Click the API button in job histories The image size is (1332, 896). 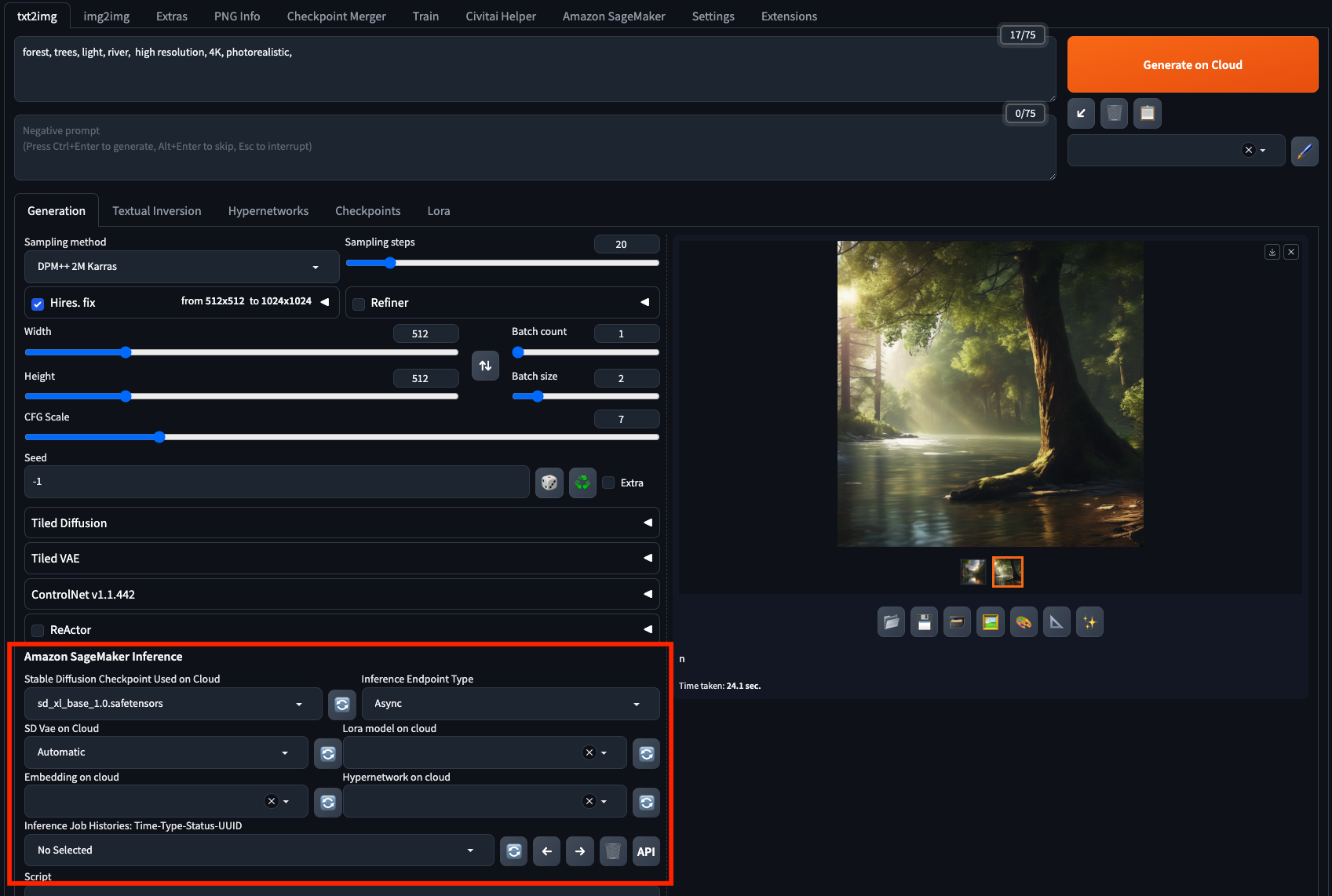(646, 851)
